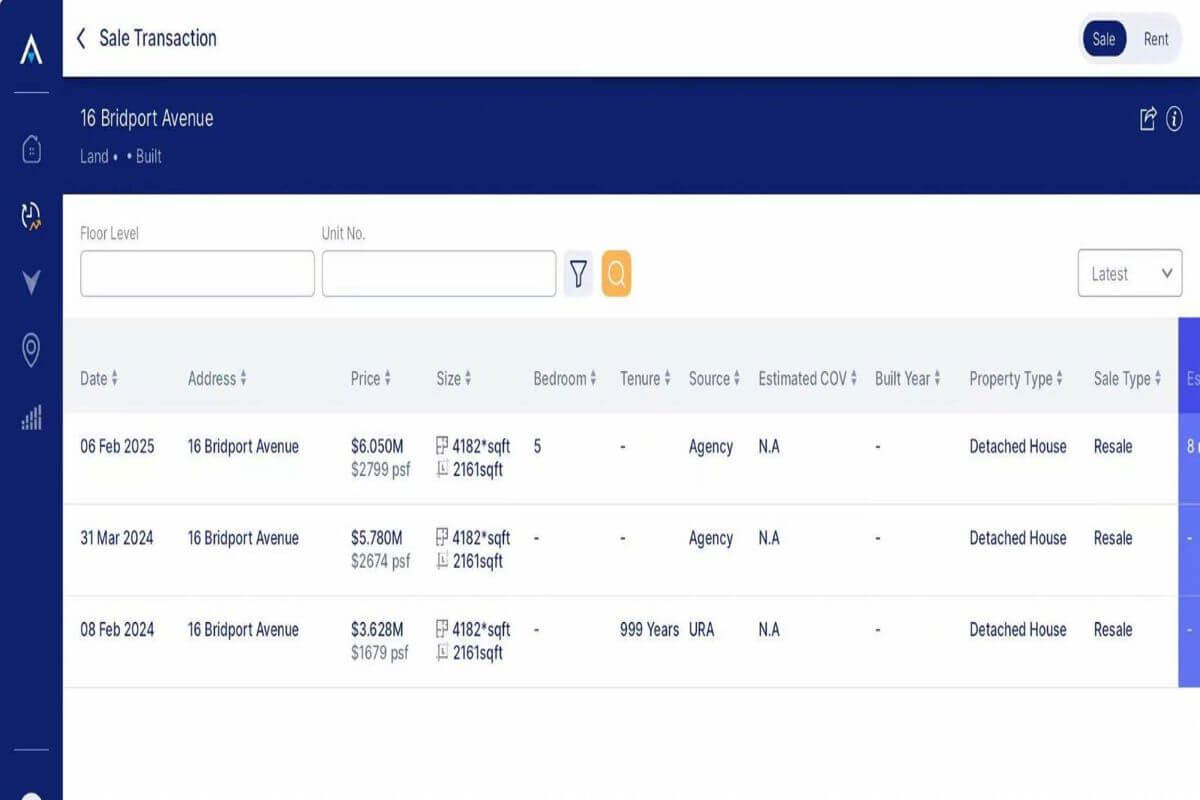
Task: Click the funnel filter icon
Action: point(578,273)
